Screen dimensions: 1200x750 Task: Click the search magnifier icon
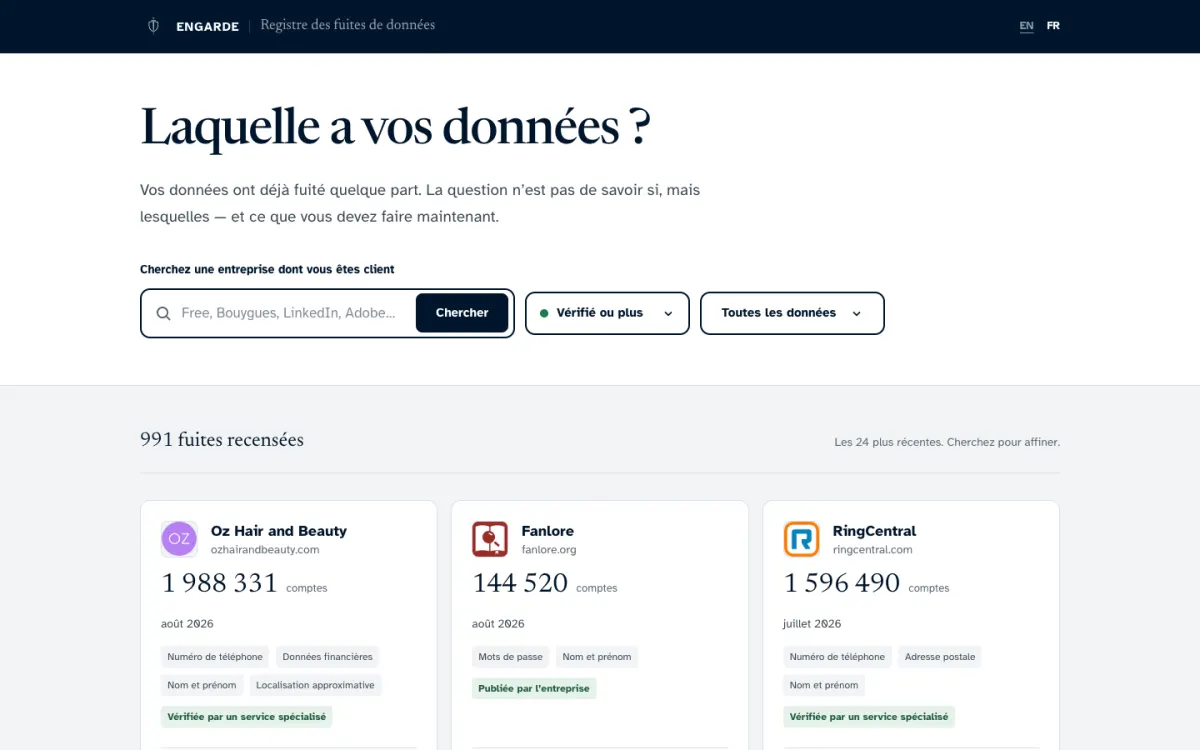[x=164, y=313]
